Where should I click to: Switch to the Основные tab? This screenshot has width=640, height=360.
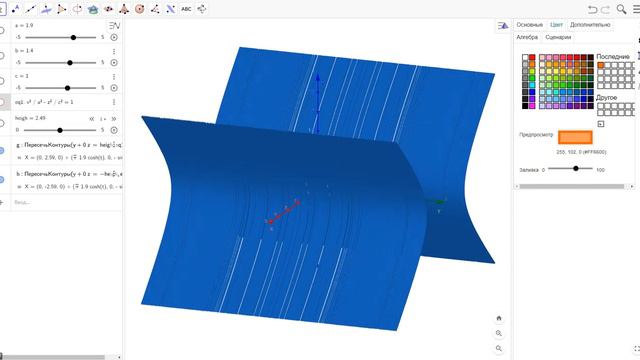pyautogui.click(x=529, y=25)
